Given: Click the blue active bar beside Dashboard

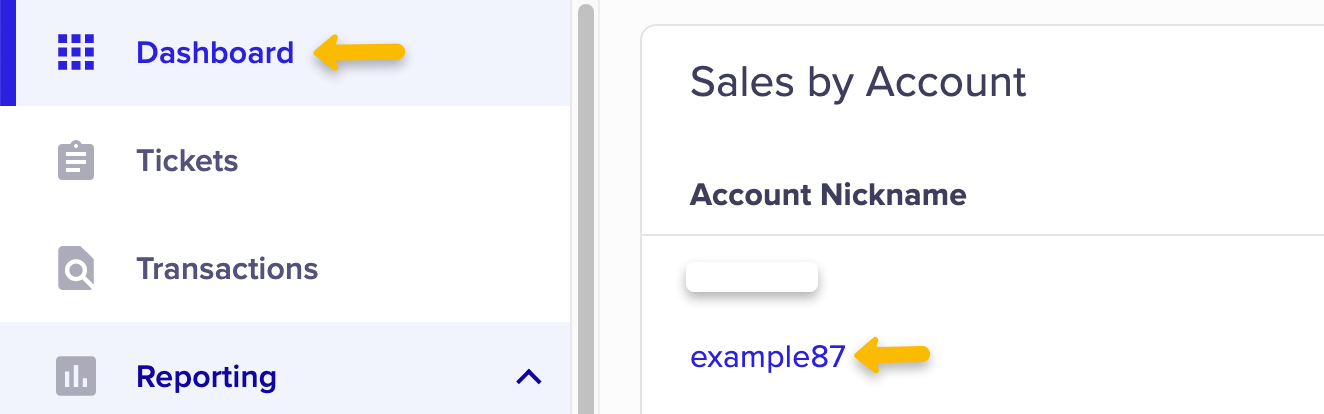Looking at the screenshot, I should tap(8, 52).
